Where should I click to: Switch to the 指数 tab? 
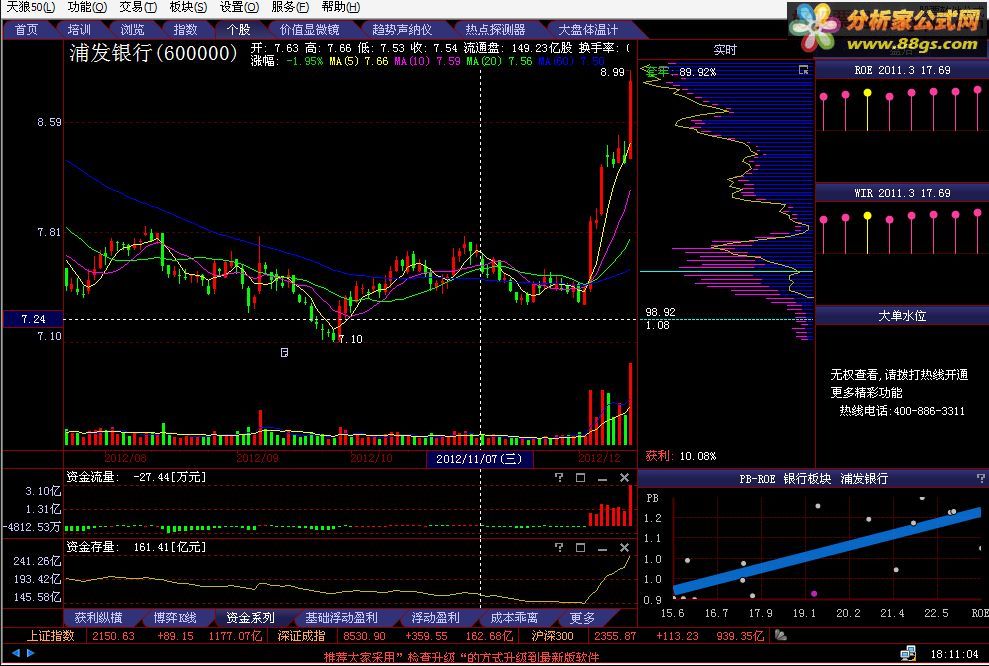pyautogui.click(x=185, y=30)
